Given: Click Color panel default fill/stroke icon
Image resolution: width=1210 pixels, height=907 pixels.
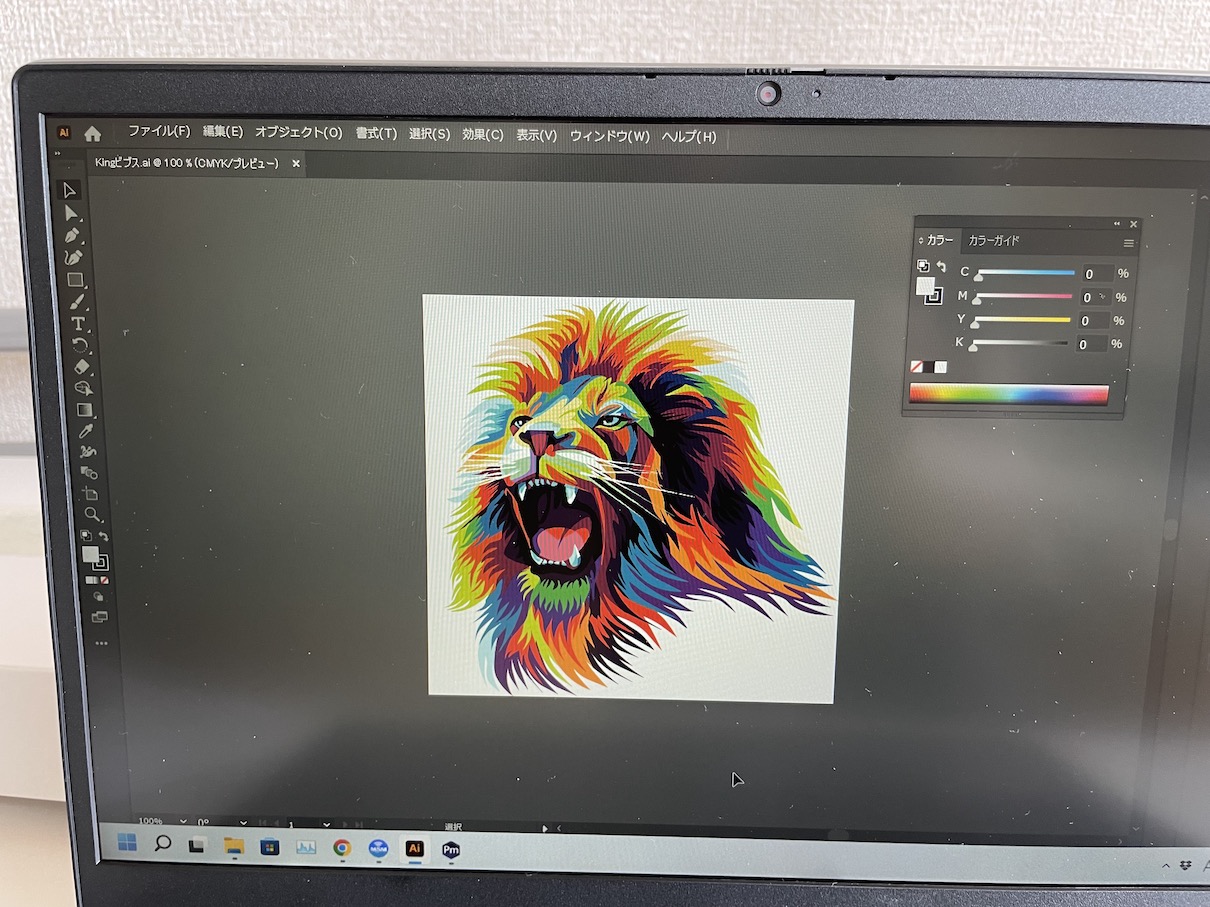Looking at the screenshot, I should [922, 266].
